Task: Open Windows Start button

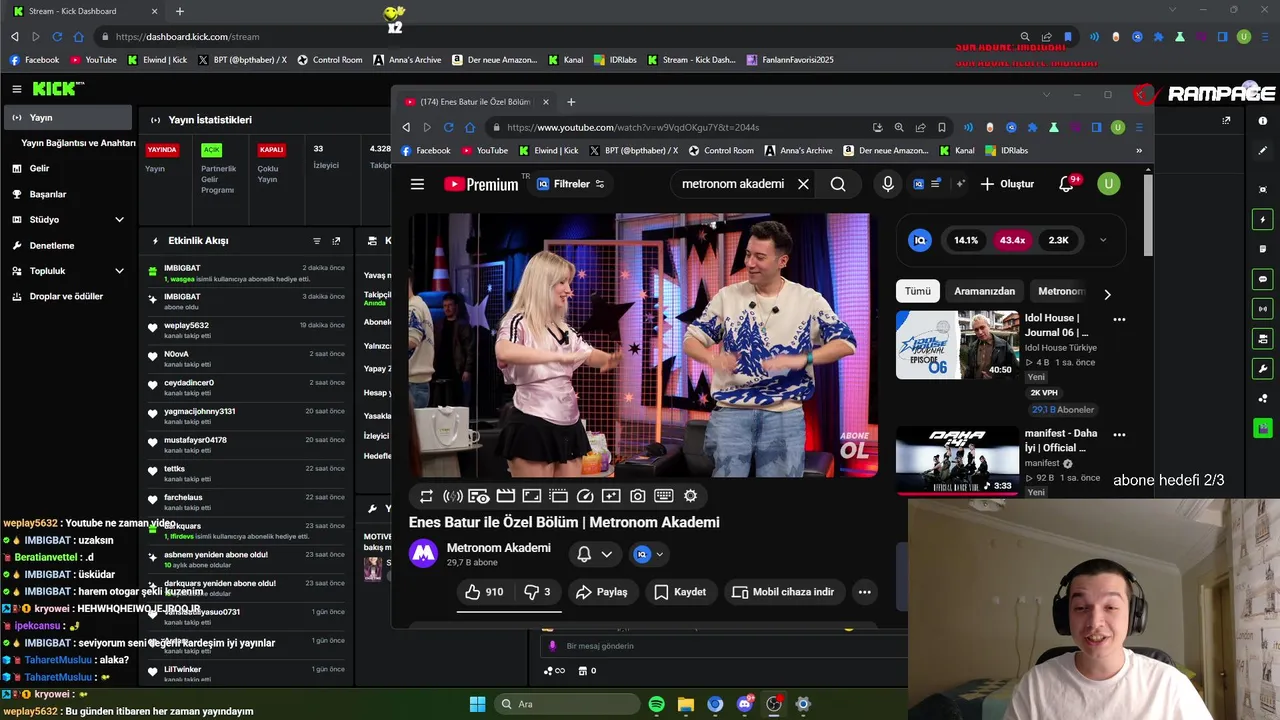Action: point(477,704)
